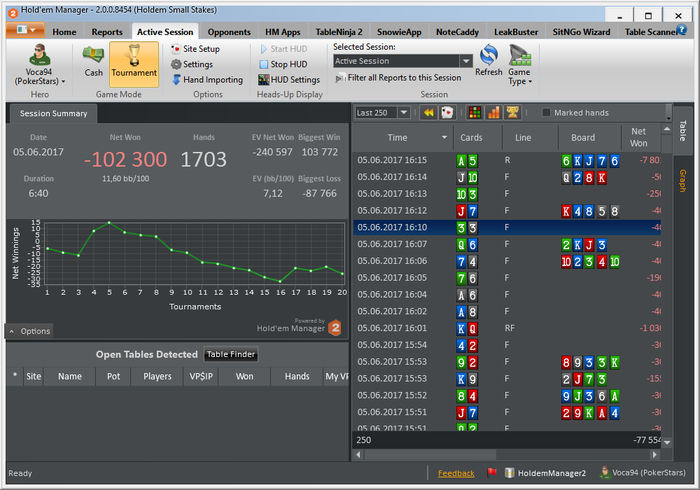This screenshot has width=700, height=490.
Task: Switch to the vertical Graph side tab
Action: [683, 180]
